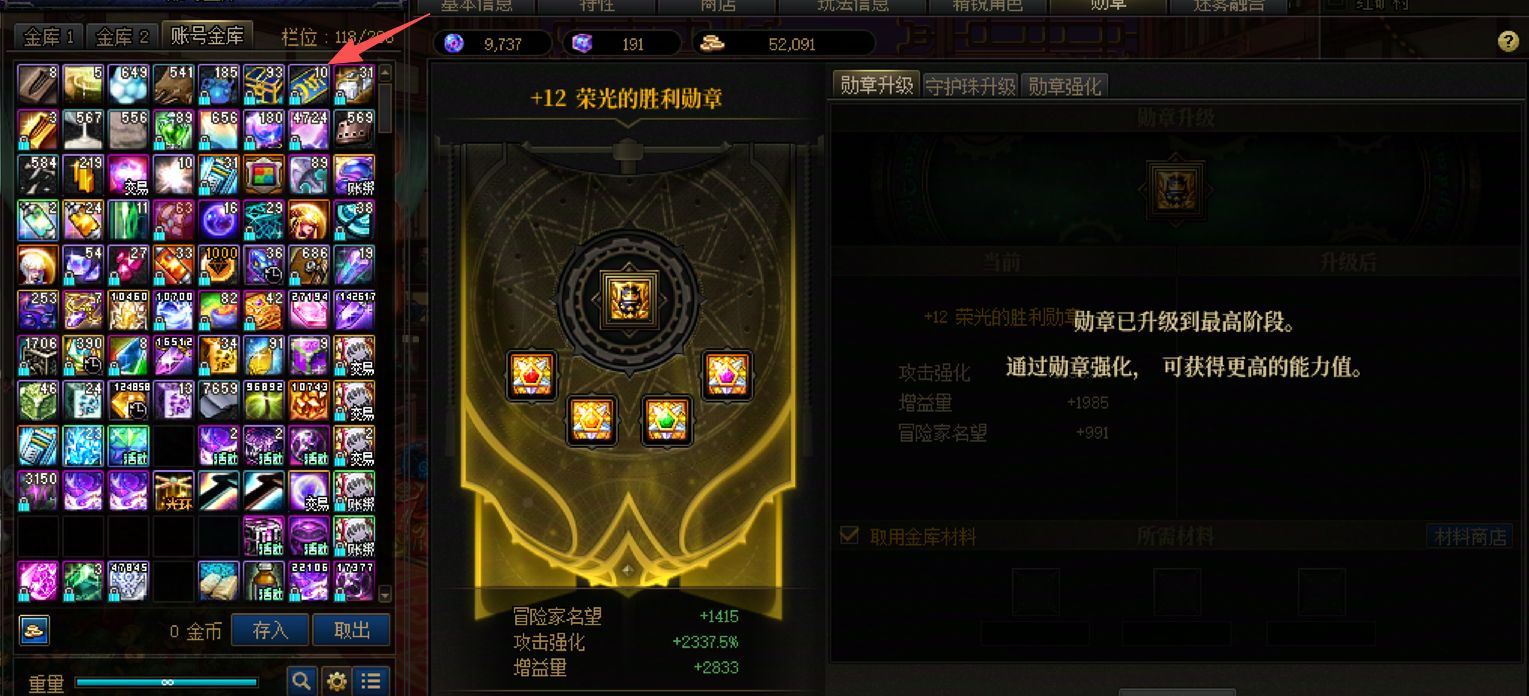Click the magnifier search icon under the vault
Image resolution: width=1529 pixels, height=696 pixels.
(x=302, y=682)
